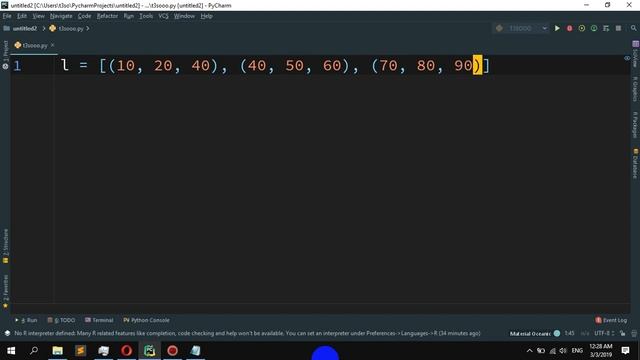Click the untitled2 breadcrumb in navigation bar
The image size is (640, 360).
coord(20,29)
